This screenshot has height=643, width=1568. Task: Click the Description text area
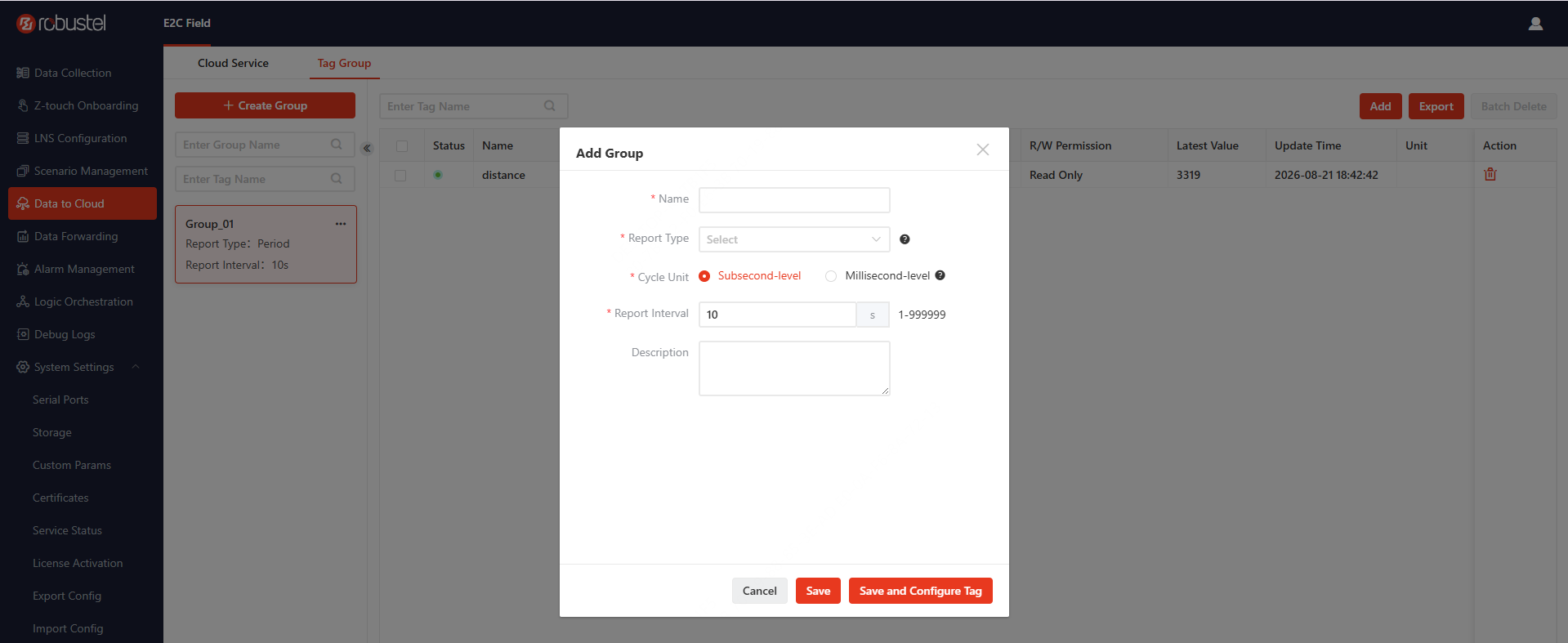794,368
